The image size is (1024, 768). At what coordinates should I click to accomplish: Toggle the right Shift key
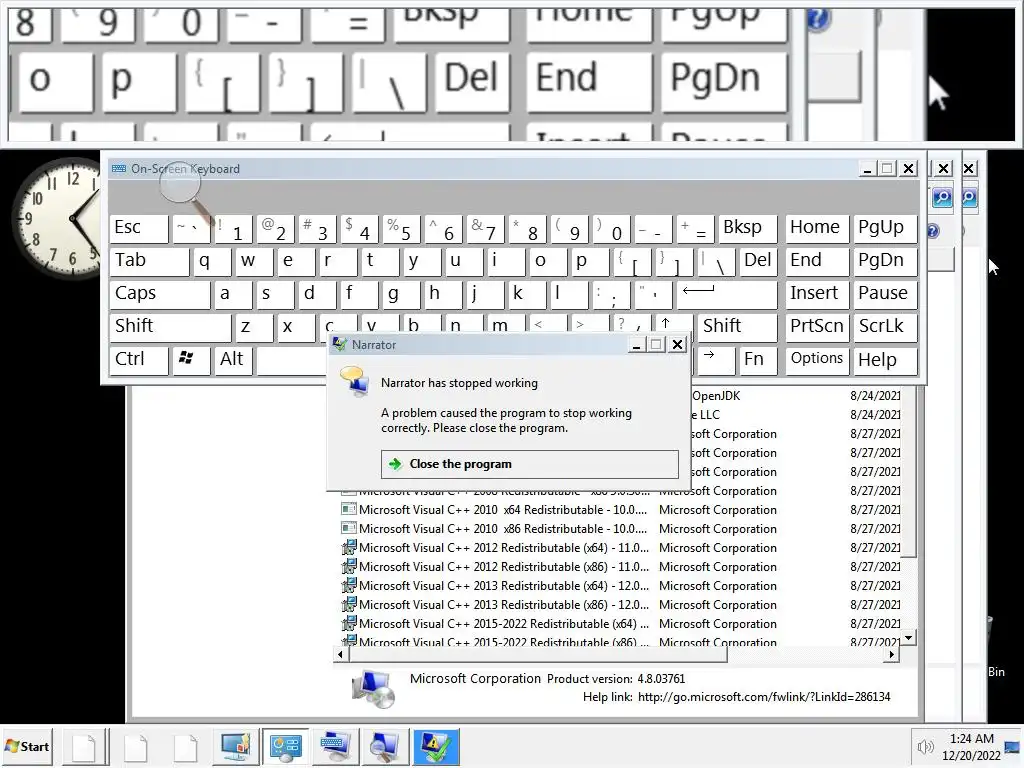[738, 327]
